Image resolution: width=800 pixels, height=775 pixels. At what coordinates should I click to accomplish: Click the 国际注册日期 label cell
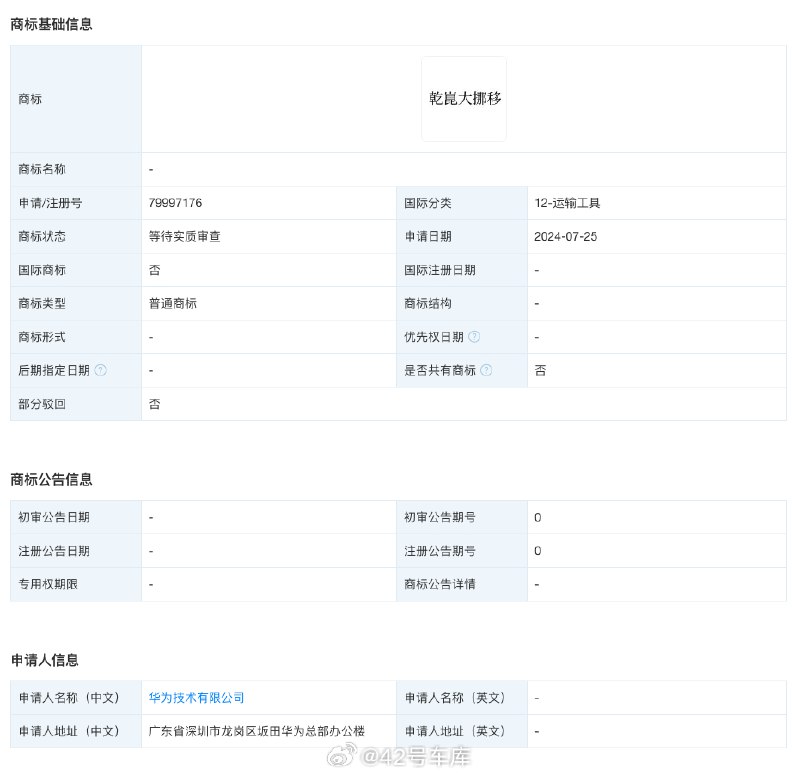(x=462, y=270)
